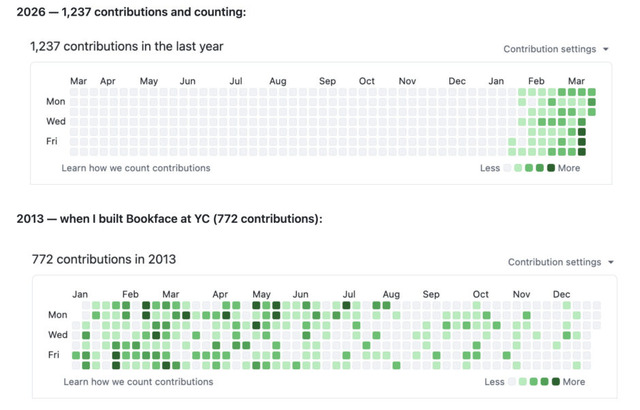Select the gray empty legend square on last-year graph
The height and width of the screenshot is (410, 640).
[508, 168]
